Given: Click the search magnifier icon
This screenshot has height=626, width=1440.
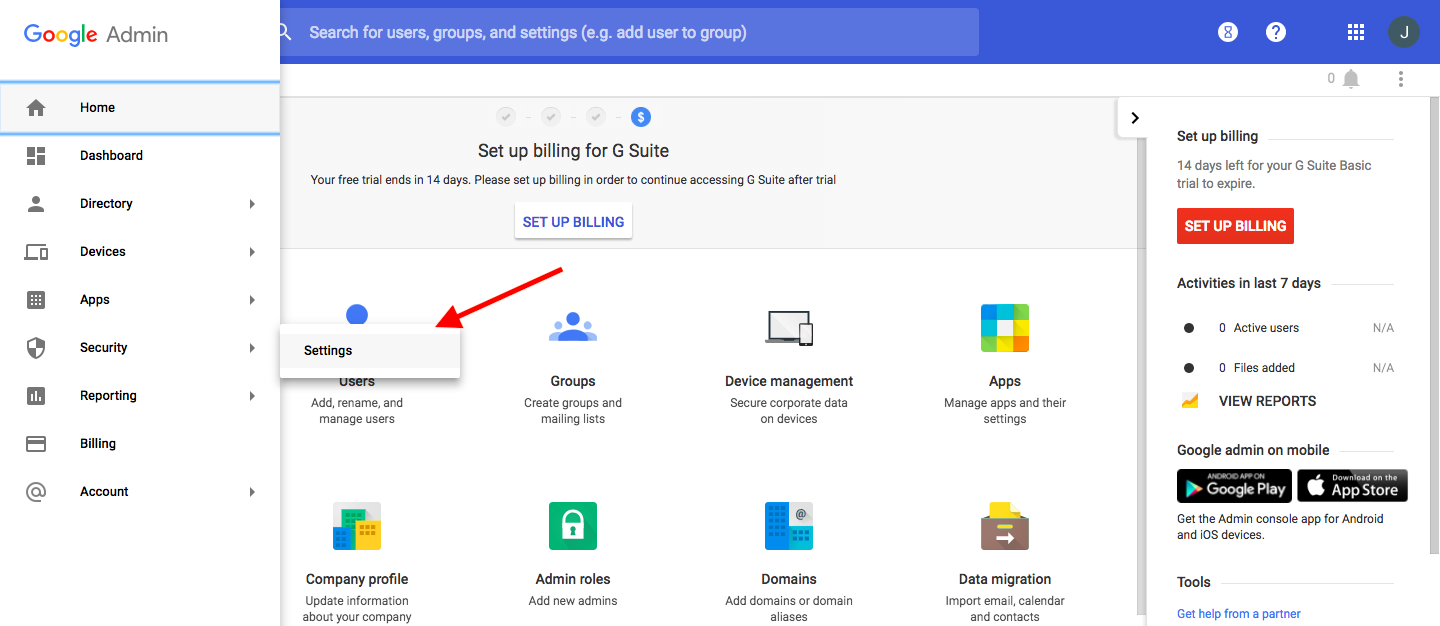Looking at the screenshot, I should tap(284, 32).
